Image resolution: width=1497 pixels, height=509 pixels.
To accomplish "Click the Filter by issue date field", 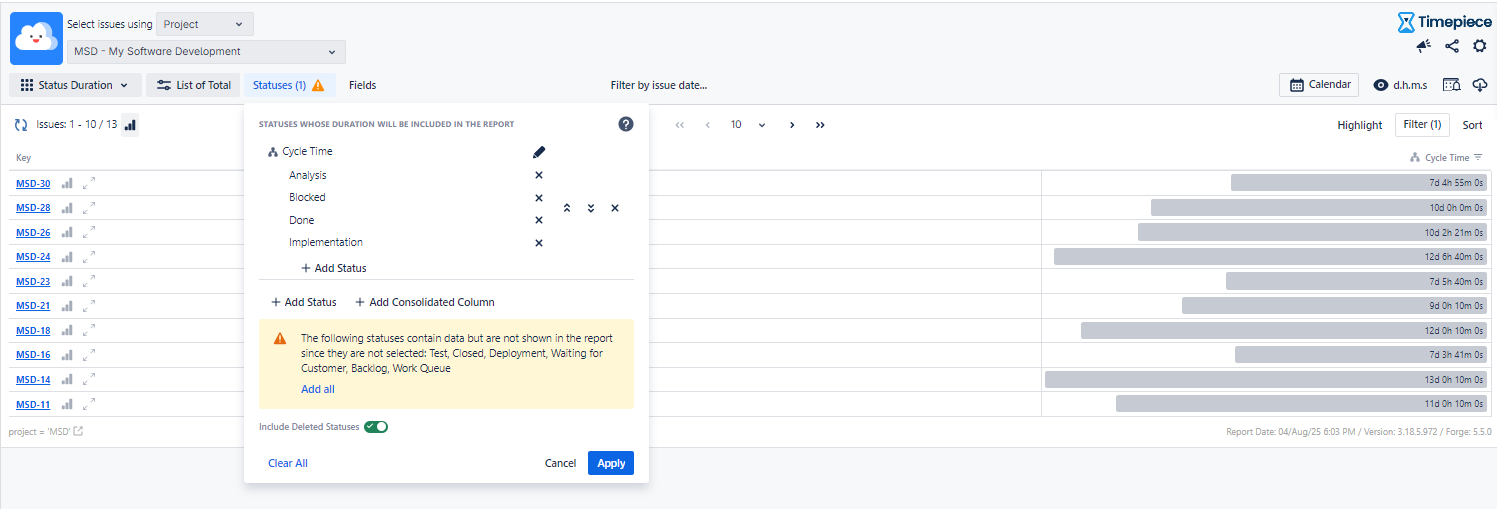I will [659, 85].
